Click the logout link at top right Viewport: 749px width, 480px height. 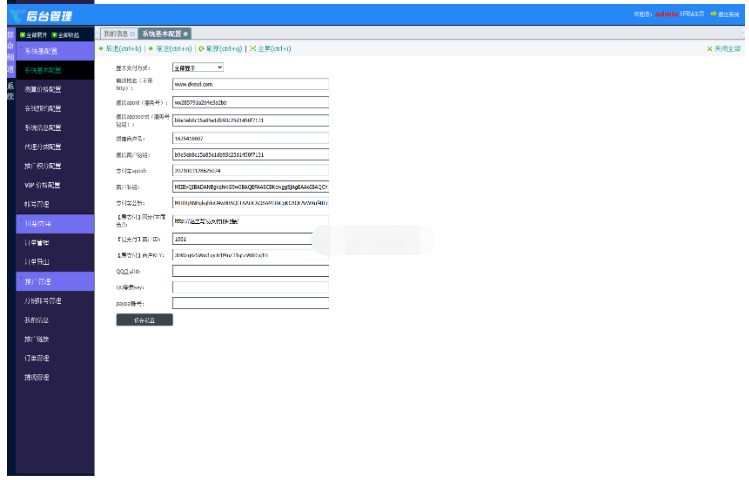[x=724, y=14]
